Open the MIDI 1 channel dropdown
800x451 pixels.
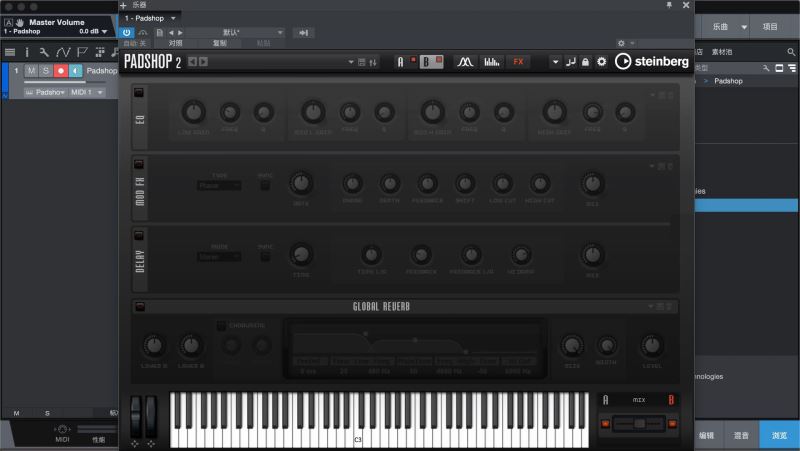[x=87, y=92]
